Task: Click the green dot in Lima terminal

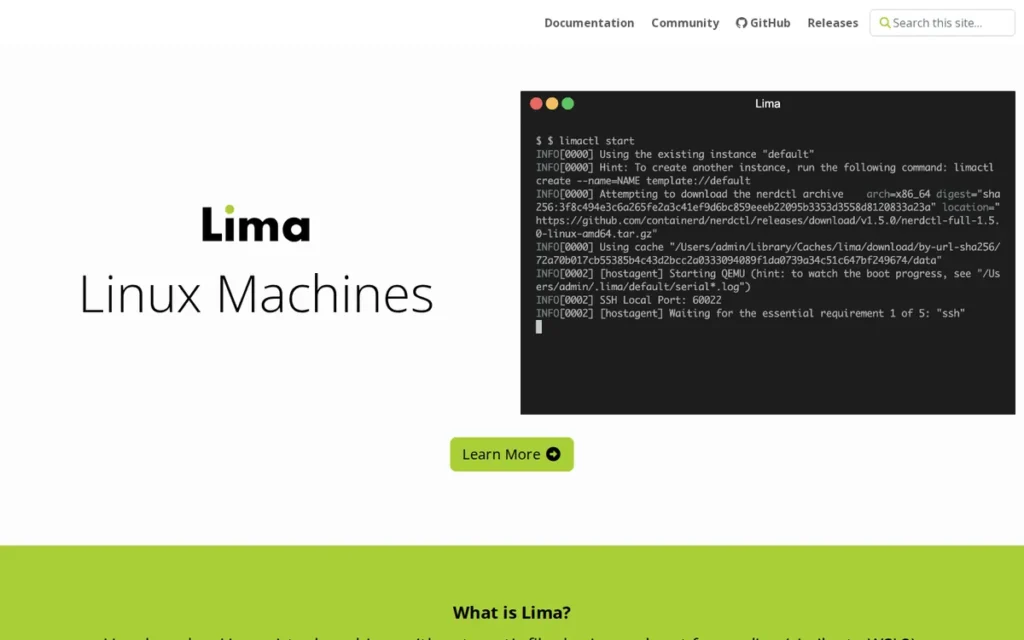Action: click(568, 103)
